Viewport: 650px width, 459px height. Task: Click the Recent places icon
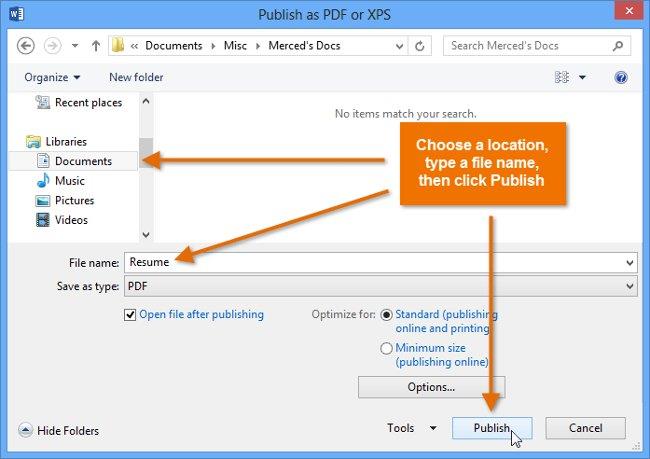43,102
